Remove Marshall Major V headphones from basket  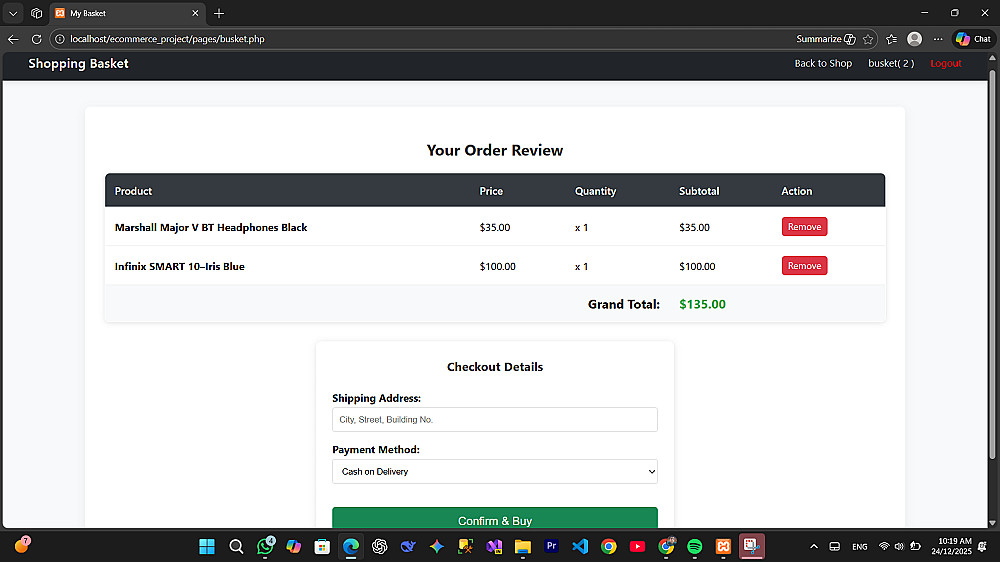[804, 226]
